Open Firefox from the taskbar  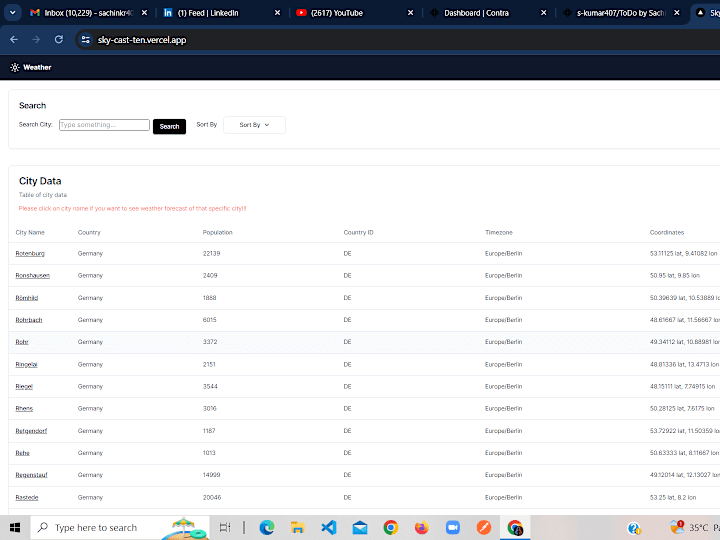tap(422, 528)
